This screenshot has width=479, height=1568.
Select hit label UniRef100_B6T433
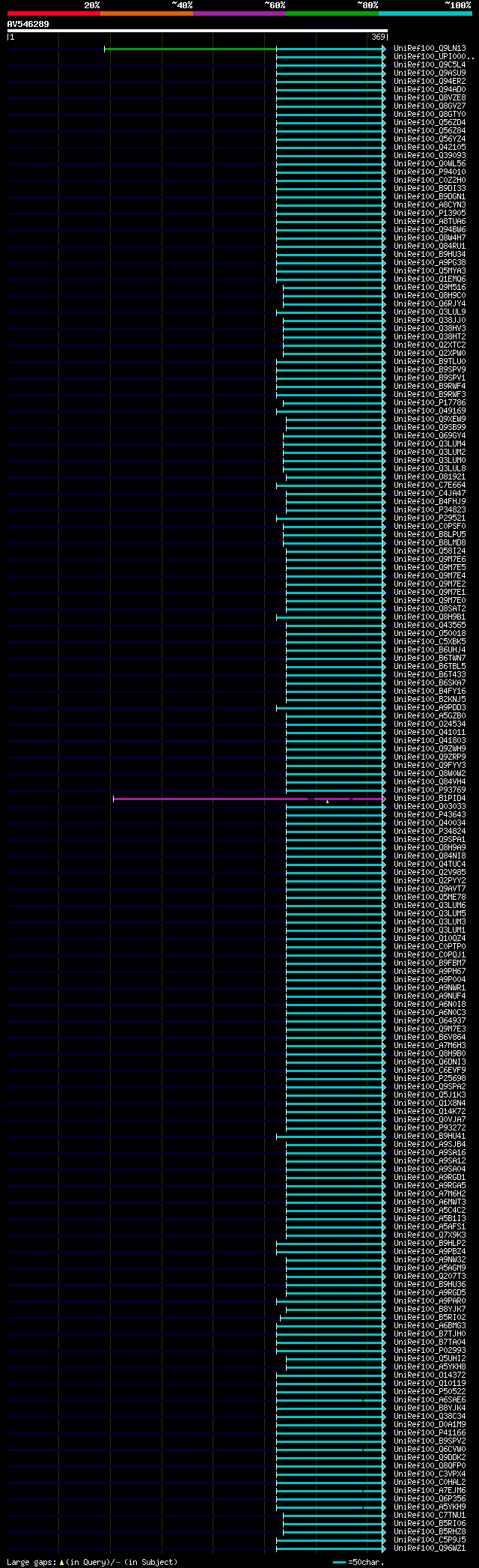(x=430, y=675)
